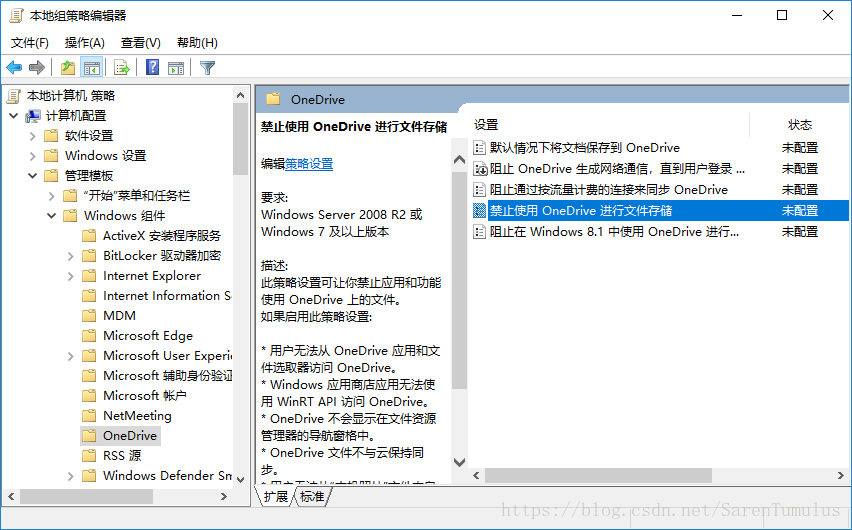This screenshot has height=530, width=852.
Task: Select the Microsoft 帐户 tree item
Action: coord(145,396)
